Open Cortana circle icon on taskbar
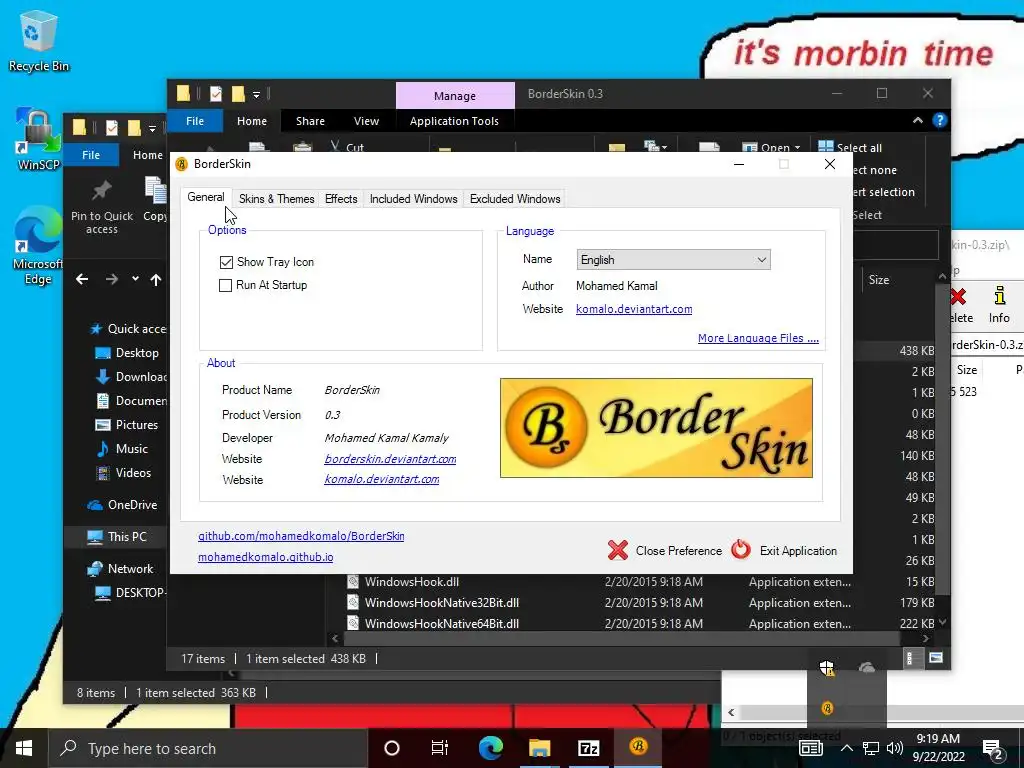The width and height of the screenshot is (1024, 768). coord(391,748)
